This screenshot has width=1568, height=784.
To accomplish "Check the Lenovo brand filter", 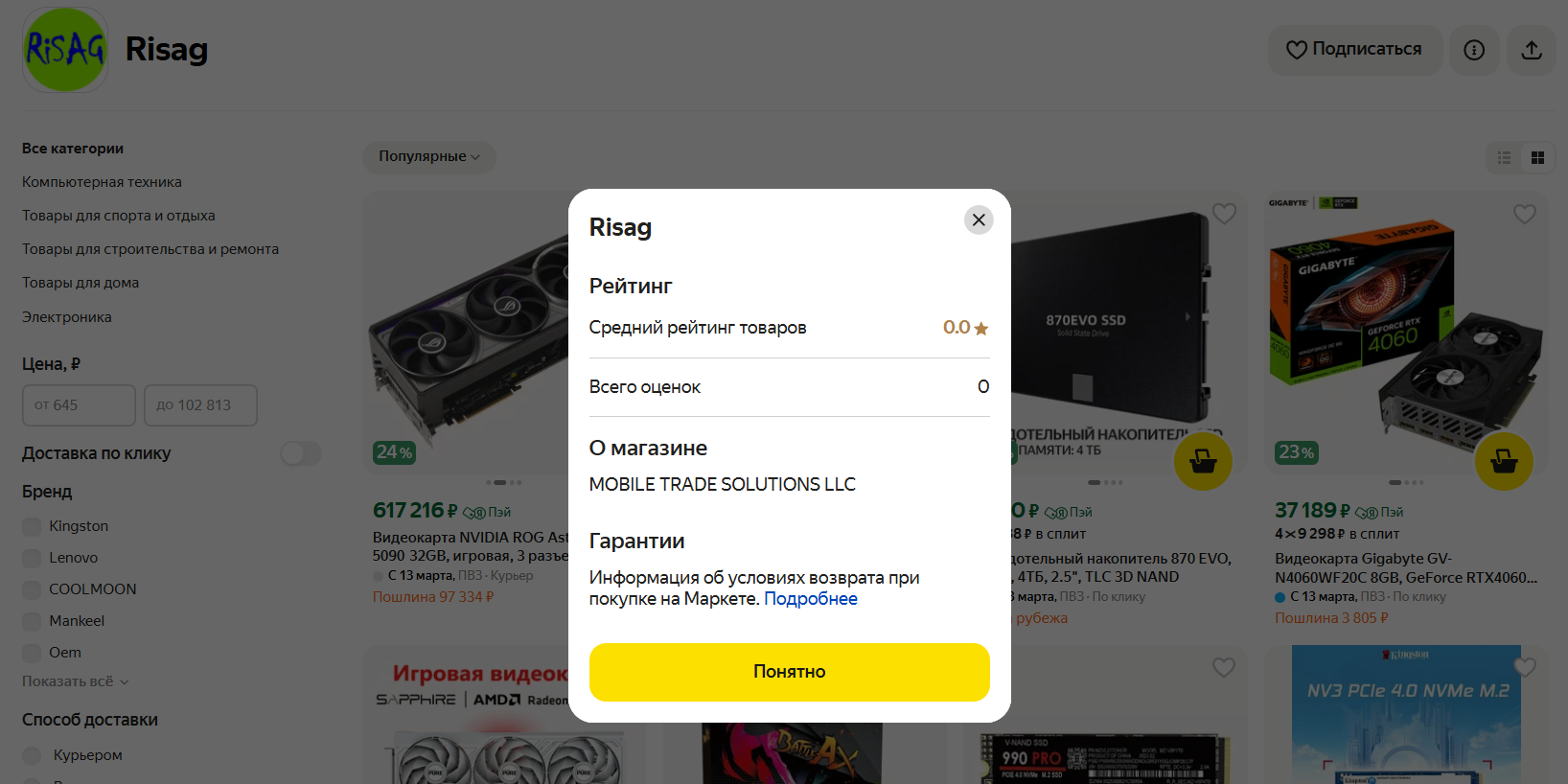I will pos(32,558).
